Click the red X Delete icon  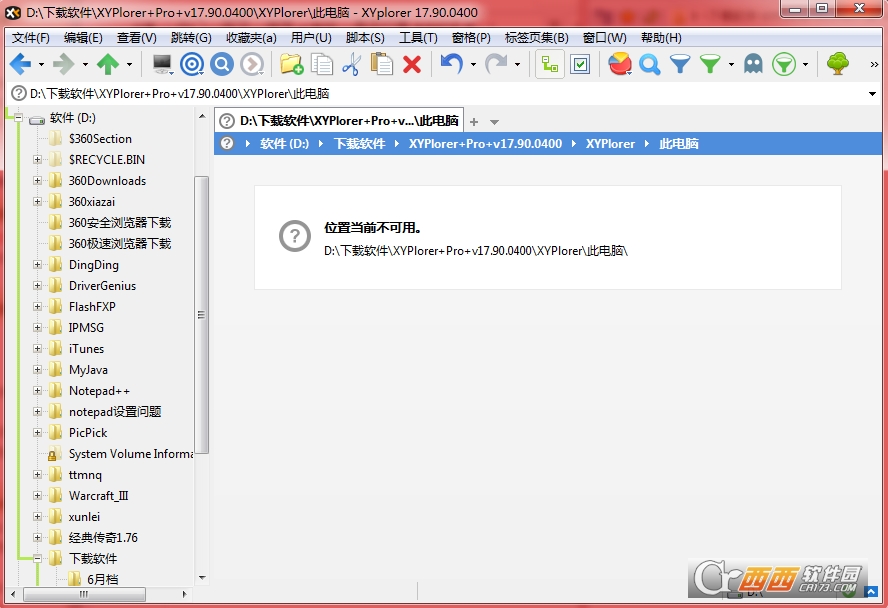(x=412, y=64)
